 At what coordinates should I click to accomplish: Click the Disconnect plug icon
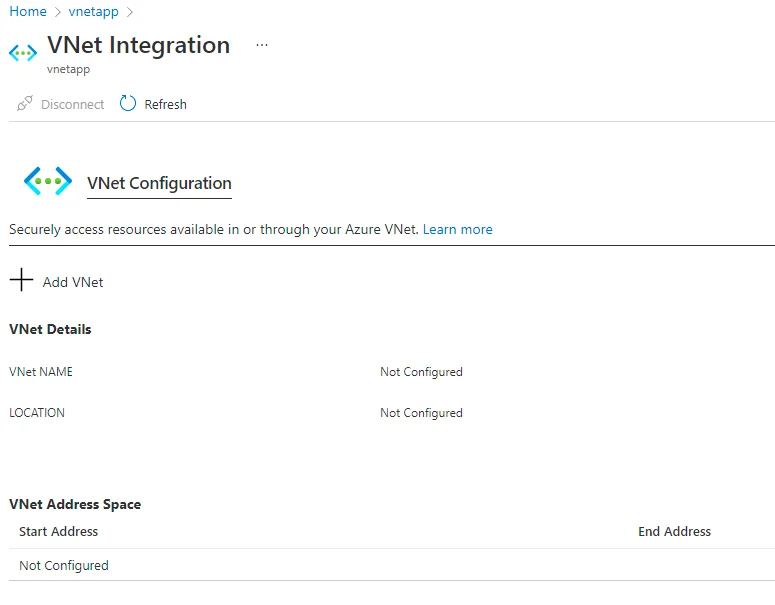[25, 104]
